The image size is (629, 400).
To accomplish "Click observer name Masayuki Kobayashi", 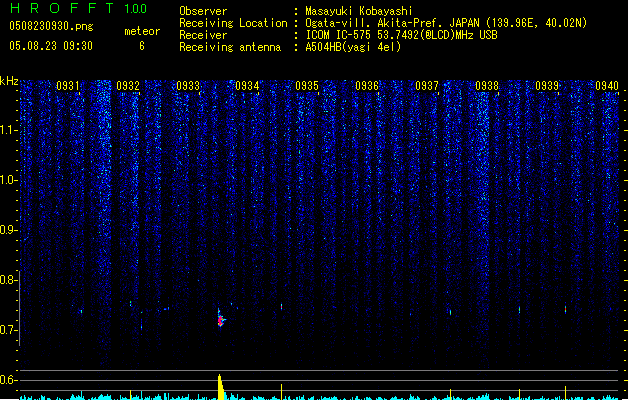I will click(x=359, y=11).
